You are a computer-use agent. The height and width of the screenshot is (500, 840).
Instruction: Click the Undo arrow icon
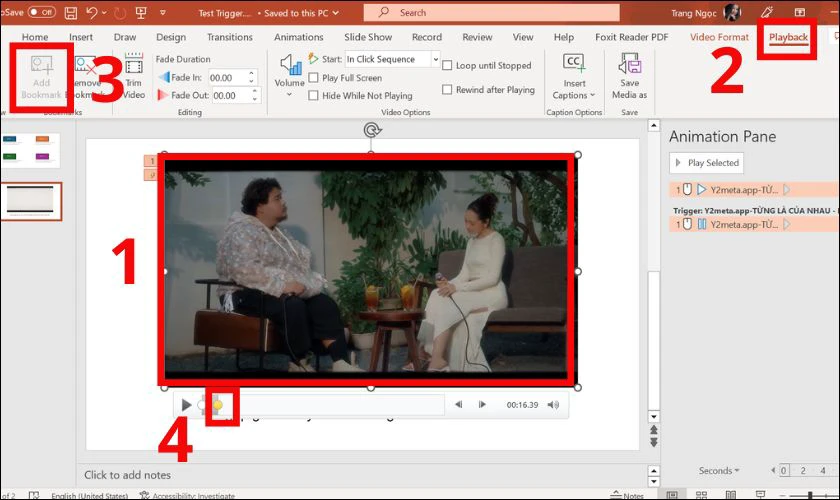tap(92, 12)
